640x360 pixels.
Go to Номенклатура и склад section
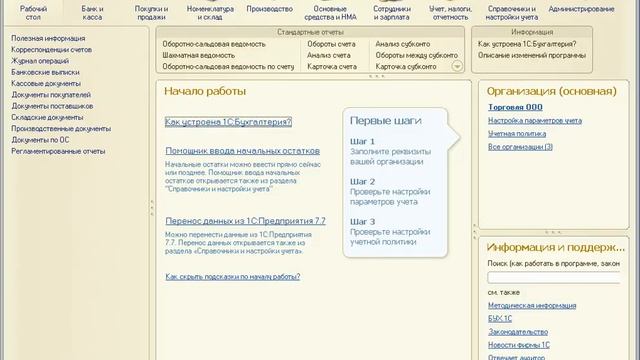click(210, 13)
